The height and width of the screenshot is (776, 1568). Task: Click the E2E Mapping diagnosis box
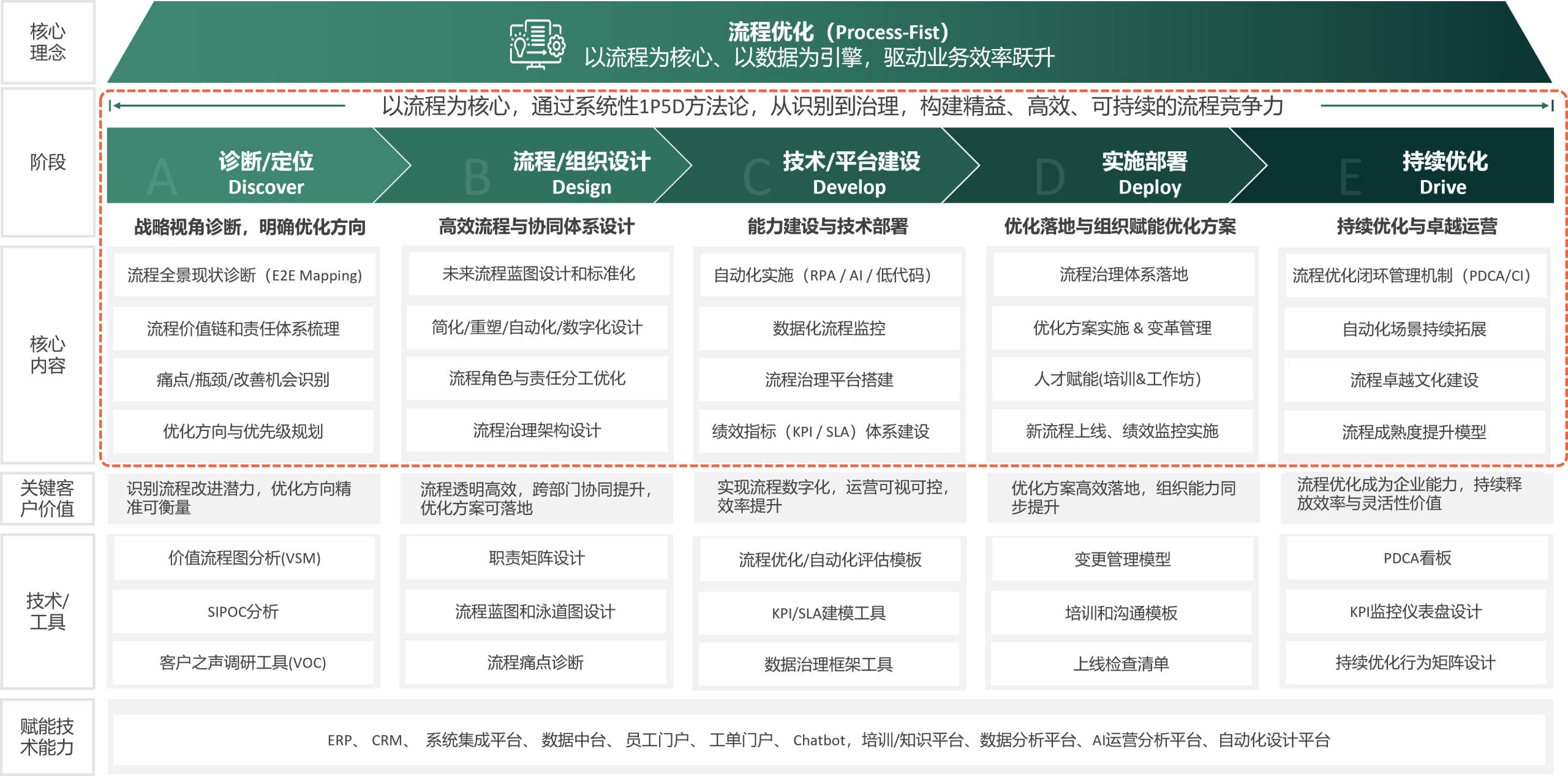point(244,275)
